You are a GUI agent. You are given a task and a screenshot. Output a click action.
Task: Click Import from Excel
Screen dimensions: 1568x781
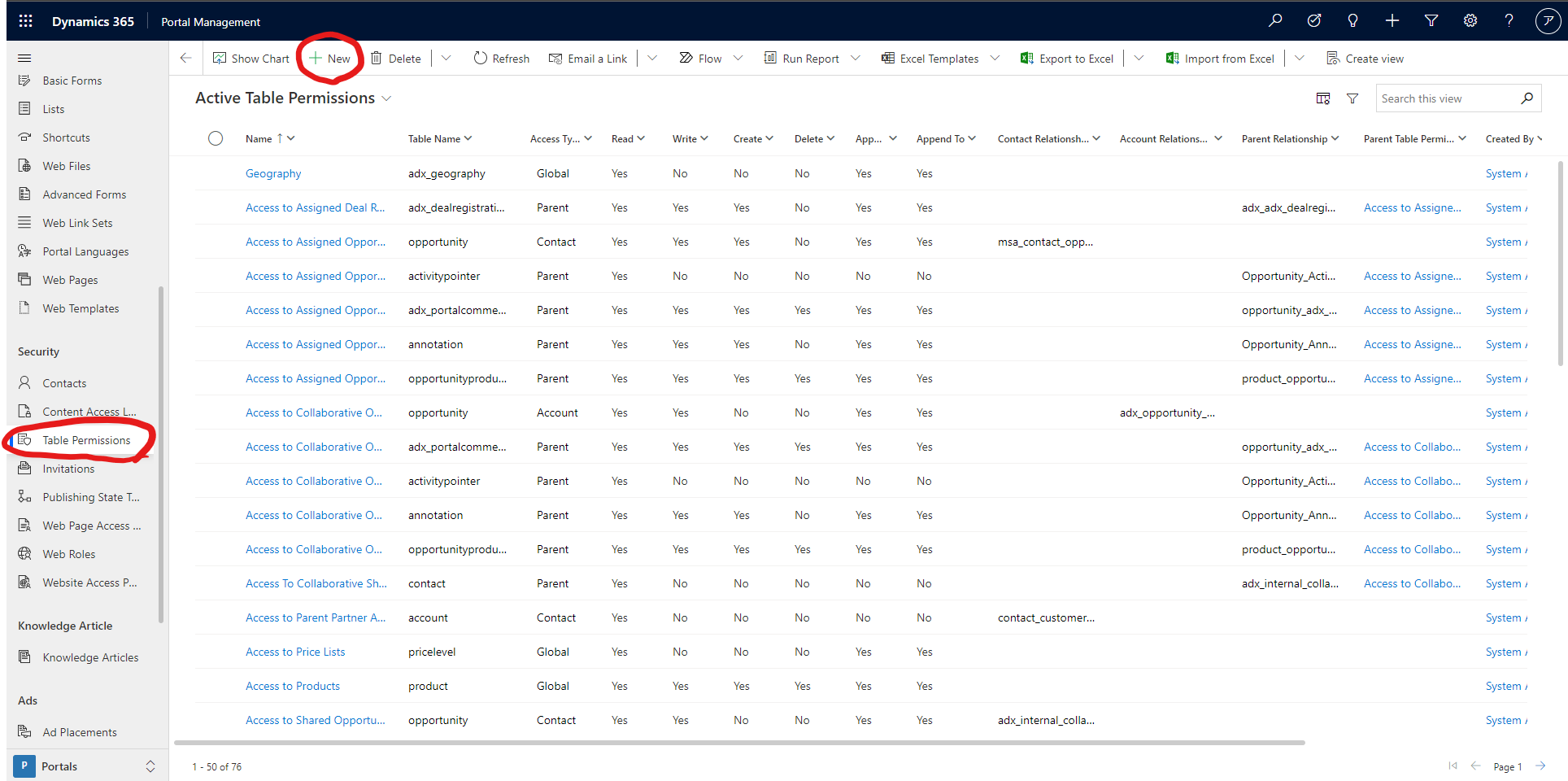pyautogui.click(x=1220, y=59)
